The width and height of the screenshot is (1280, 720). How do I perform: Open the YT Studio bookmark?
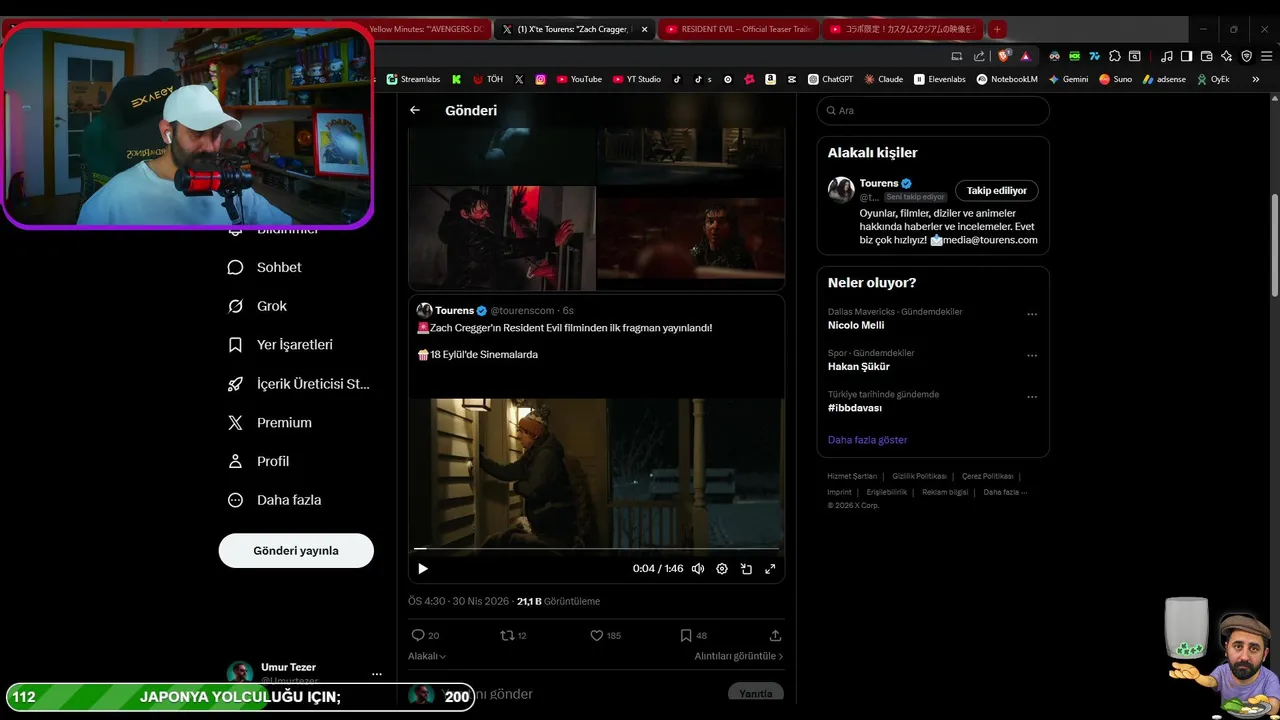pos(637,79)
